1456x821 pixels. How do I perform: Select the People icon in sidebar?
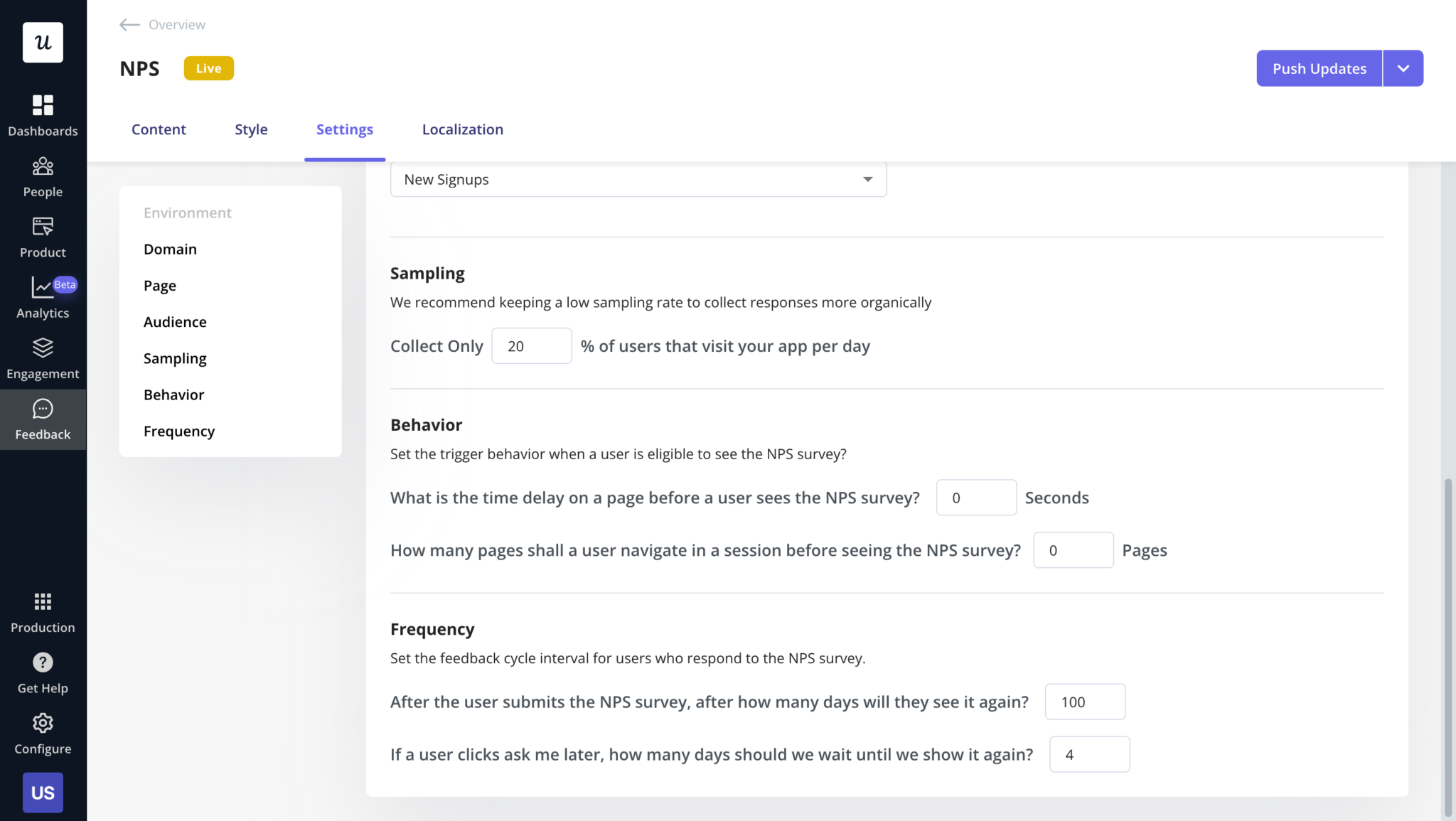(43, 176)
